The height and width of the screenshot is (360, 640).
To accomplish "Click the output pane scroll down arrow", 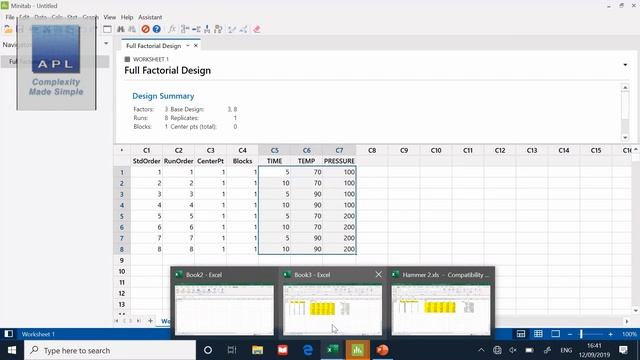I will point(625,138).
